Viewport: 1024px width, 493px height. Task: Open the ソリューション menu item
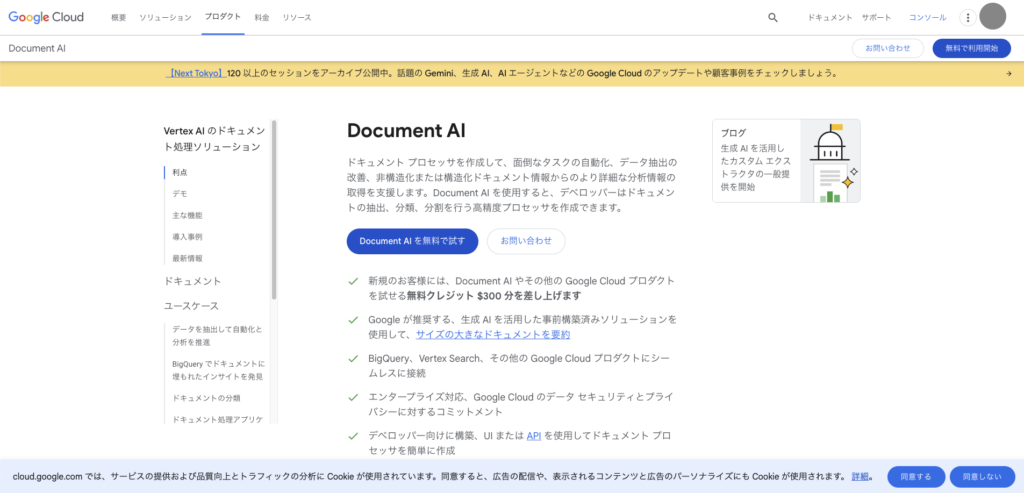coord(165,18)
